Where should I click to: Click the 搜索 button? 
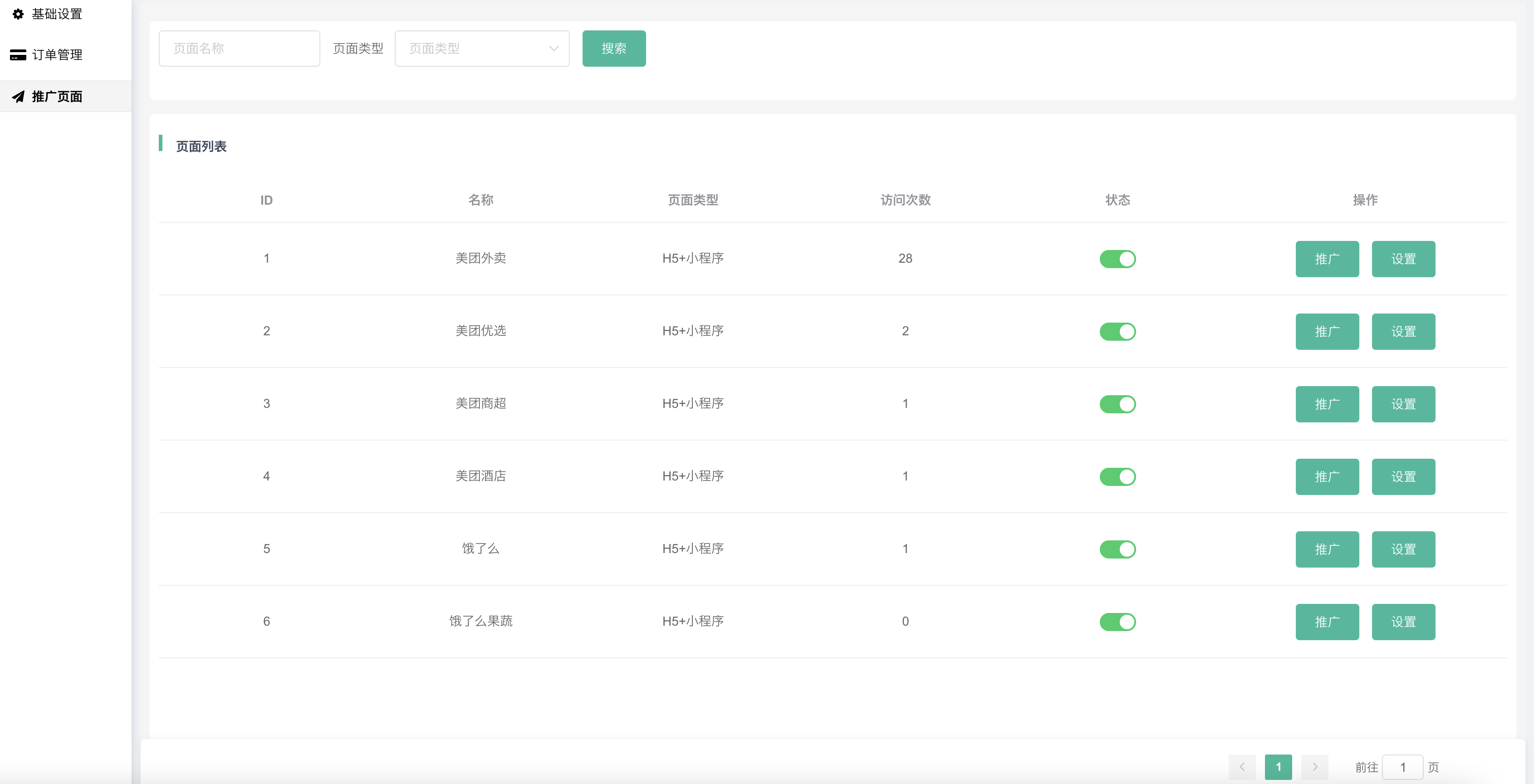click(614, 48)
